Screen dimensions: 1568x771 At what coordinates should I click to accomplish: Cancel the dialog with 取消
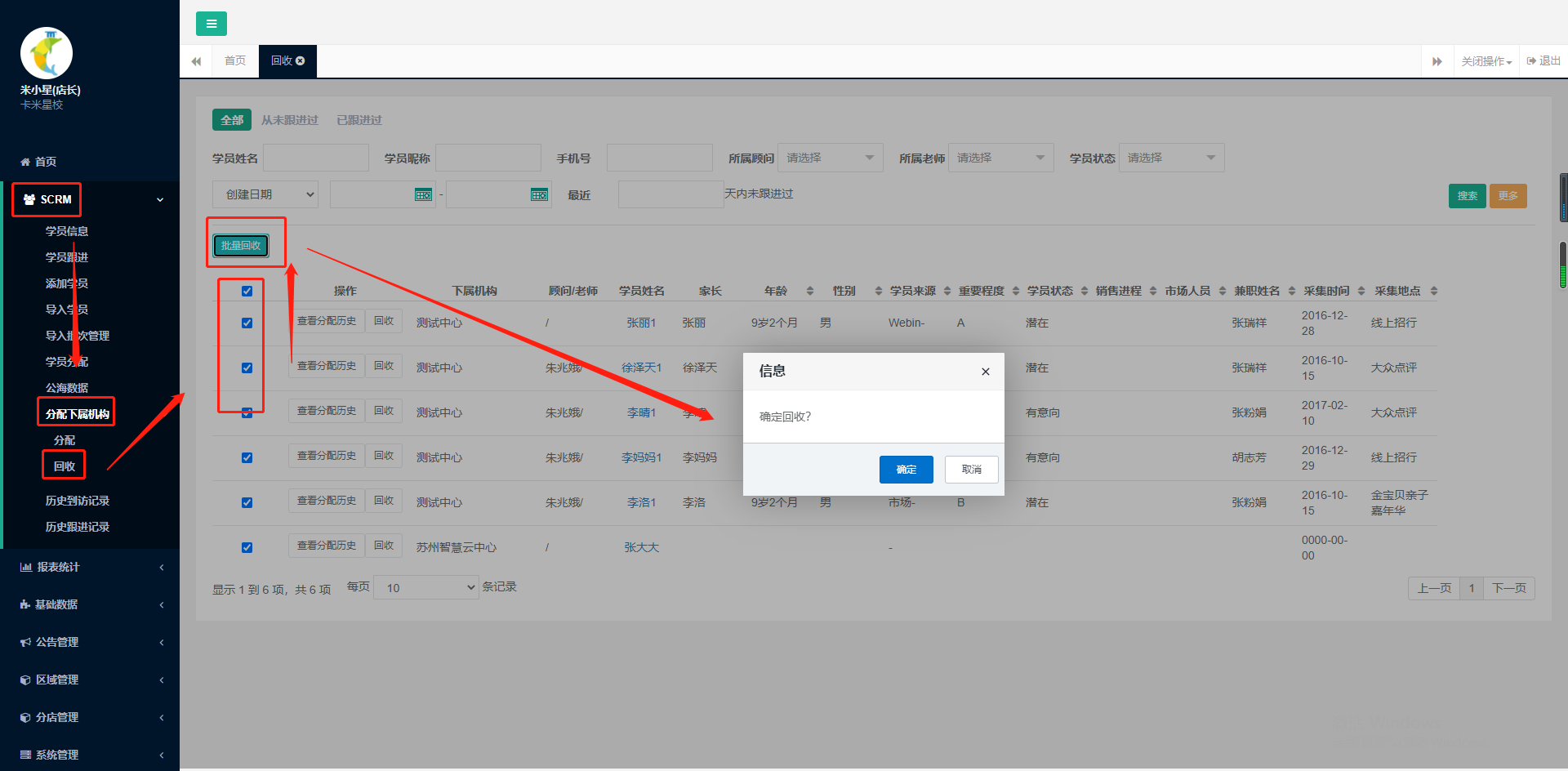click(972, 470)
